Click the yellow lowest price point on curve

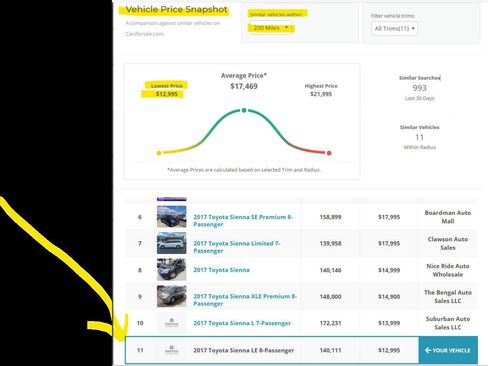coord(159,153)
